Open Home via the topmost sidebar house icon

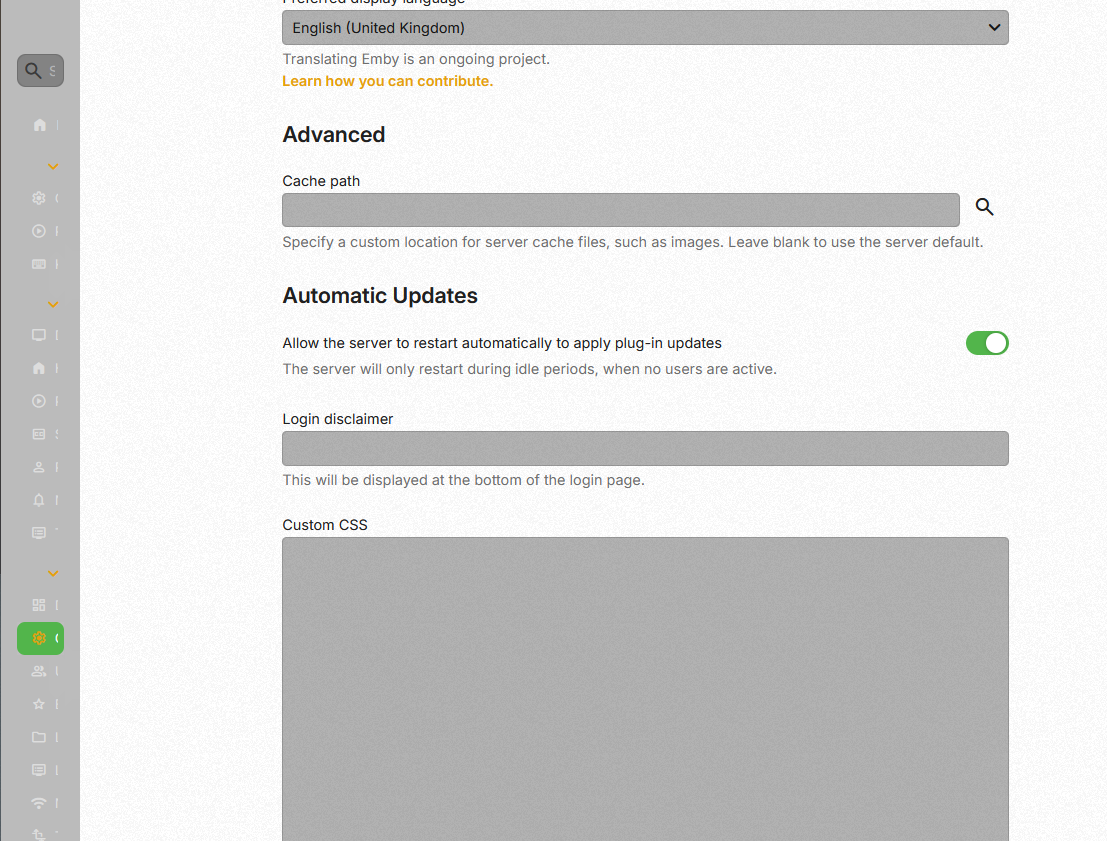(x=40, y=125)
